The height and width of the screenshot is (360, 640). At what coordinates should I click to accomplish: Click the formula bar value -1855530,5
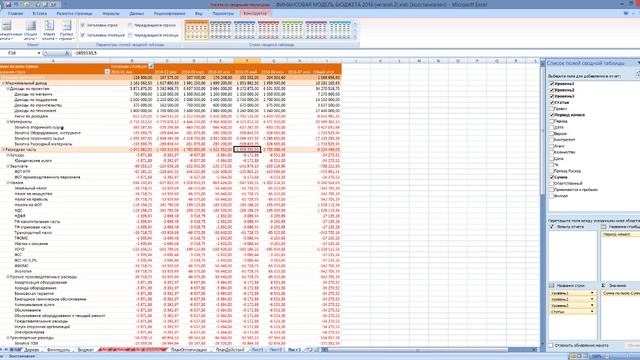tap(85, 53)
